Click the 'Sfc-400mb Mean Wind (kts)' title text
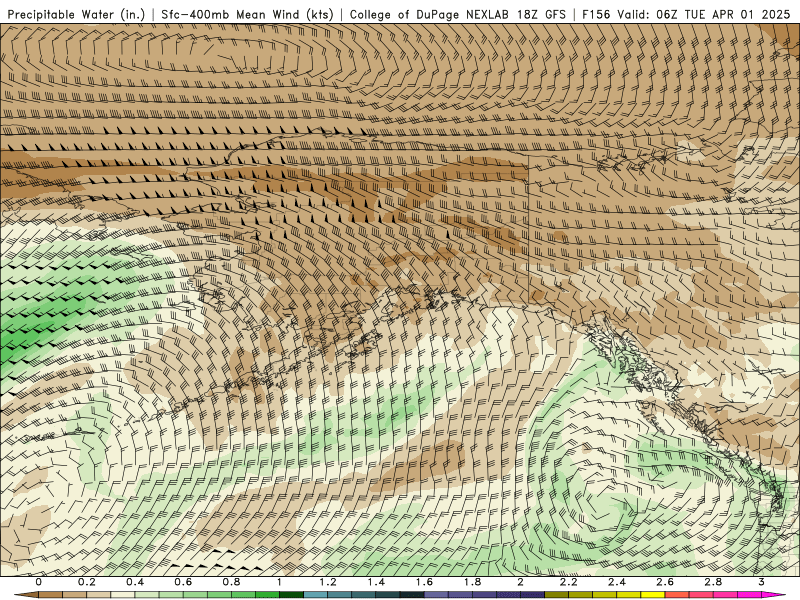 tap(247, 14)
